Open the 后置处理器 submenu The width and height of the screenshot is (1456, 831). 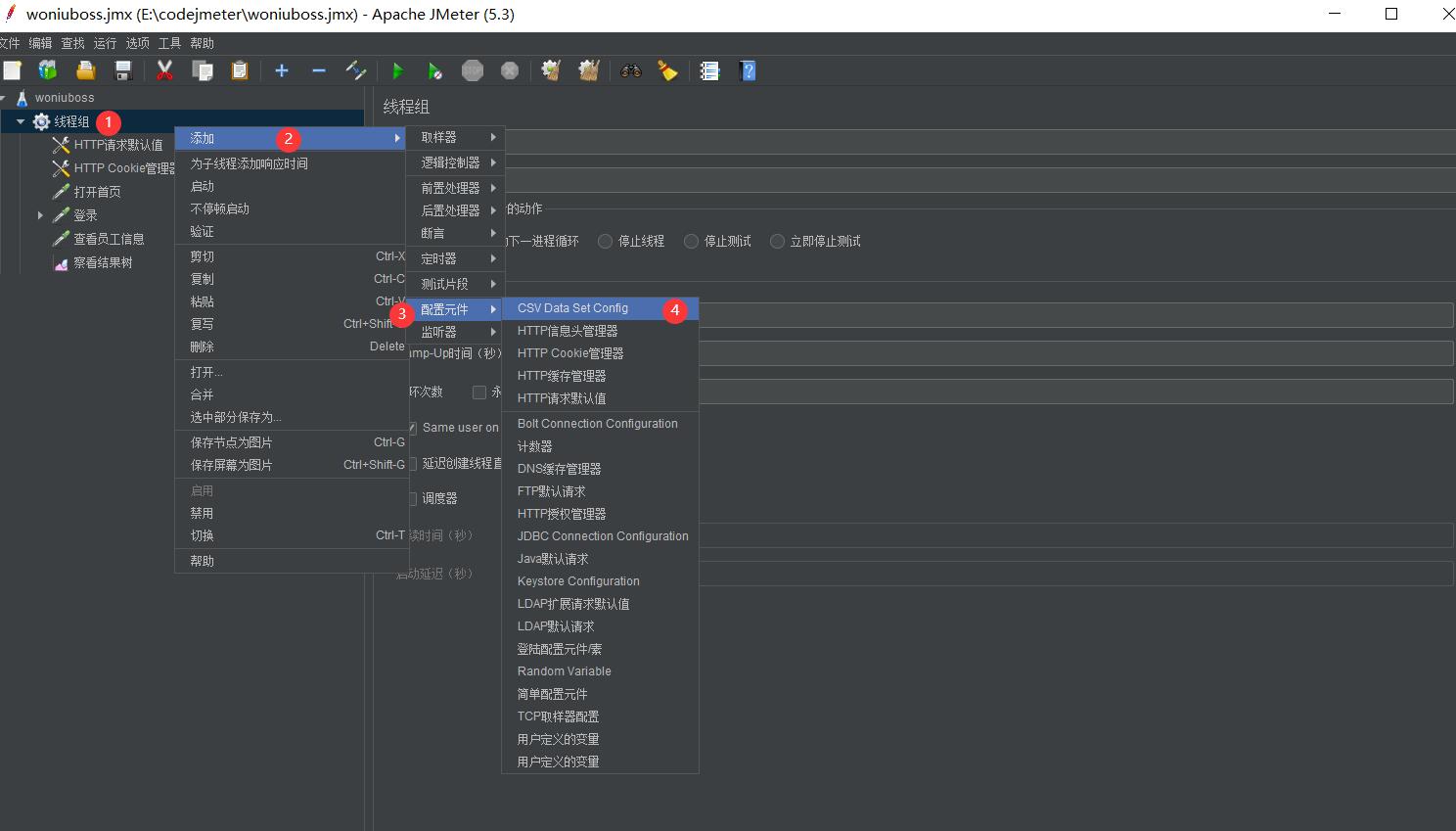[454, 209]
